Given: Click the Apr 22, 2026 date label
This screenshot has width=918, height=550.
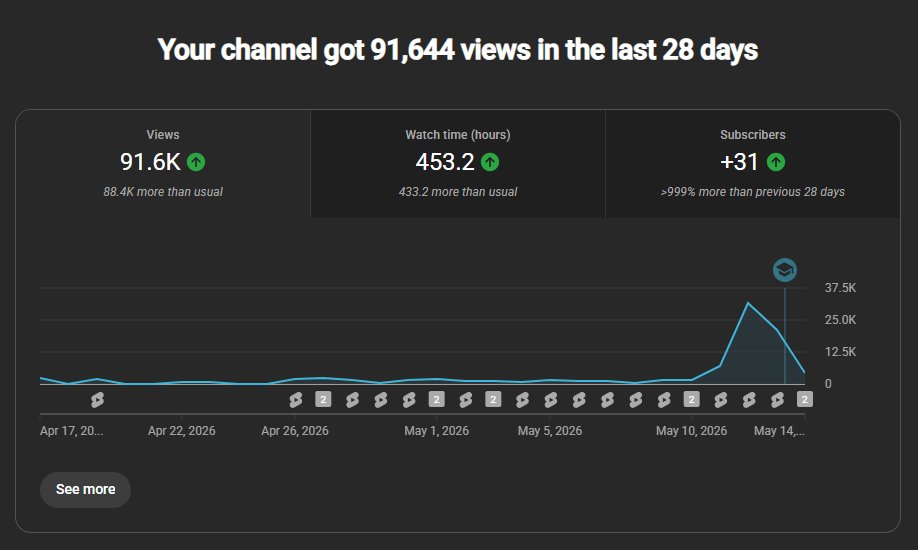Looking at the screenshot, I should (181, 431).
